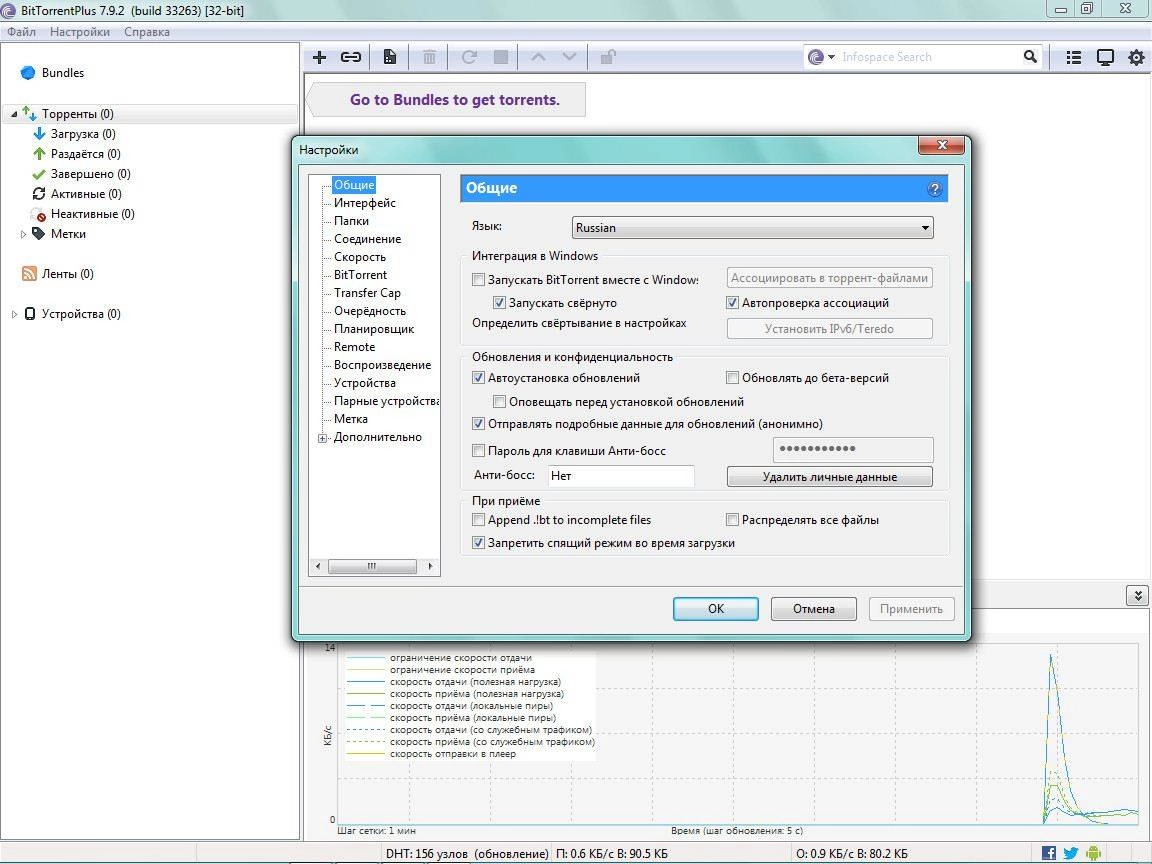Viewport: 1152px width, 864px height.
Task: Click the blue Bundles icon in sidebar
Action: point(28,73)
